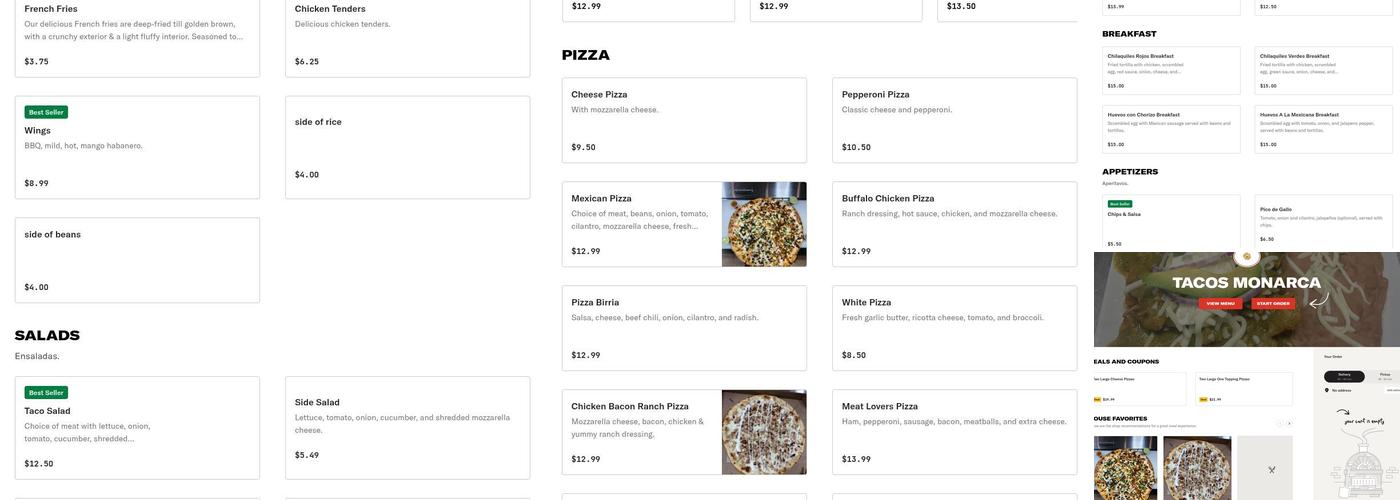Choose the Pepperoni Pizza card
The width and height of the screenshot is (1400, 500).
pyautogui.click(x=954, y=120)
